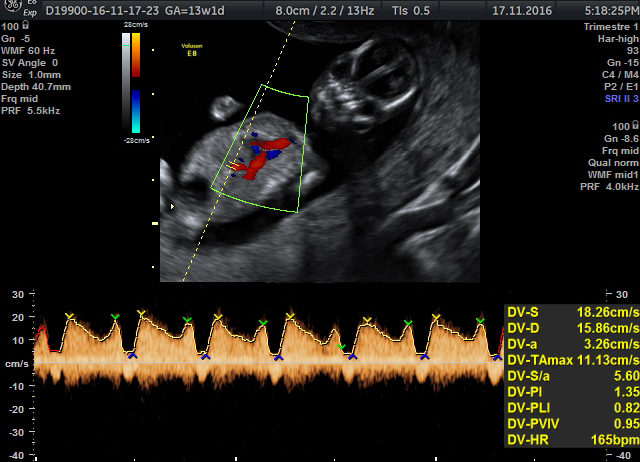Click the Trimestre 1 preset label
Image resolution: width=640 pixels, height=462 pixels.
tap(611, 27)
